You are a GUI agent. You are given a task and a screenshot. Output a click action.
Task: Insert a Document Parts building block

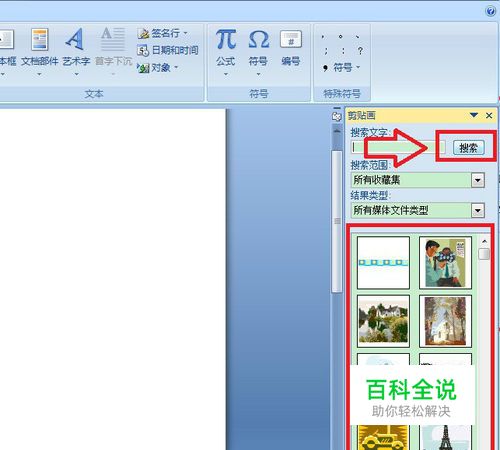coord(40,48)
